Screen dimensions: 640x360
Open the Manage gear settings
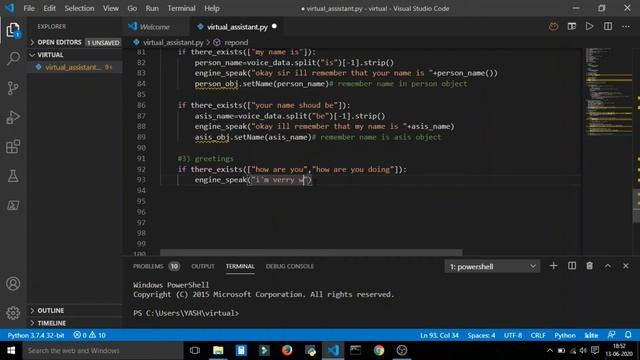pos(13,313)
